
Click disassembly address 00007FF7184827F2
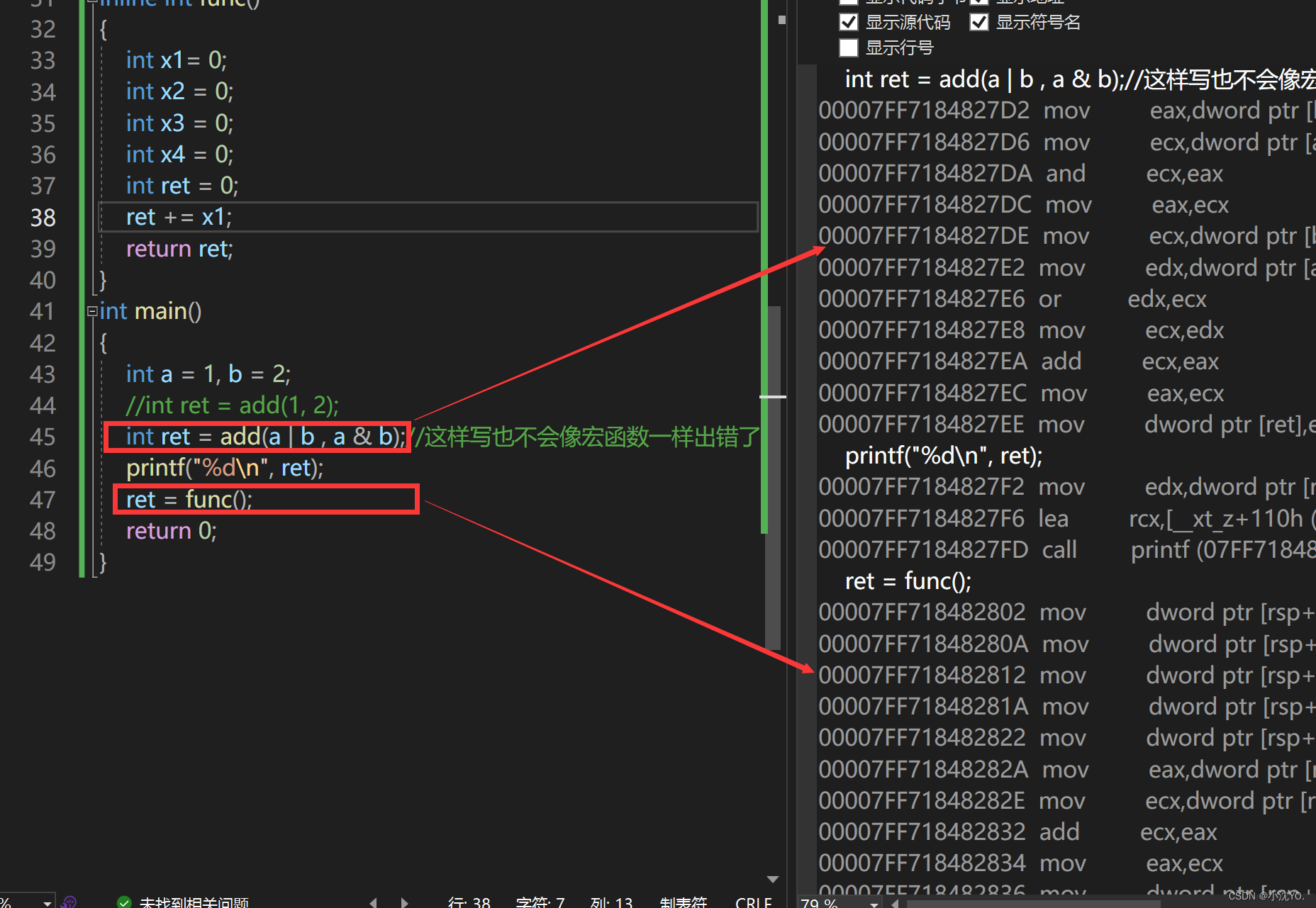click(921, 487)
